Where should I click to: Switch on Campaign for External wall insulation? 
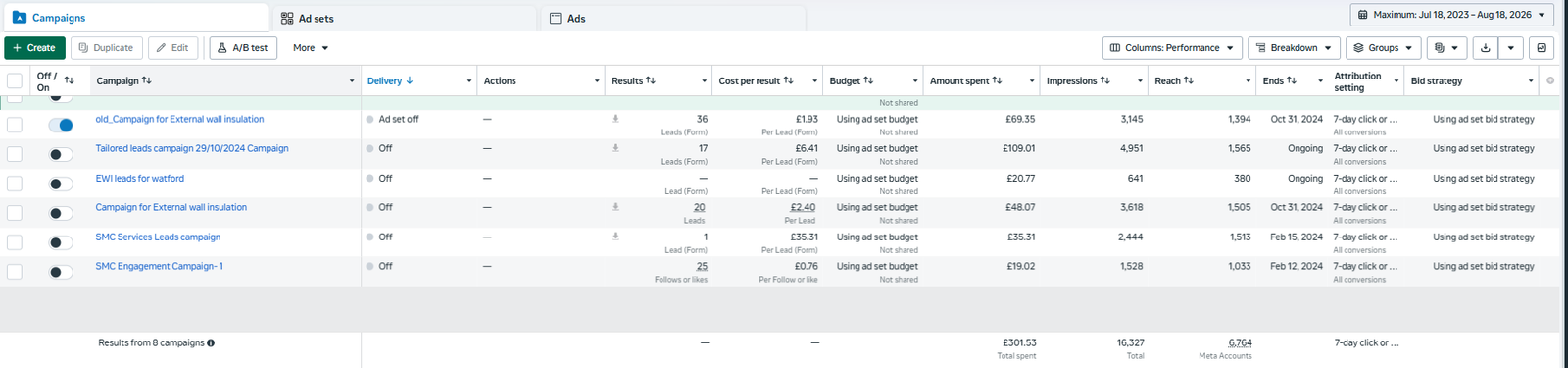(x=61, y=213)
